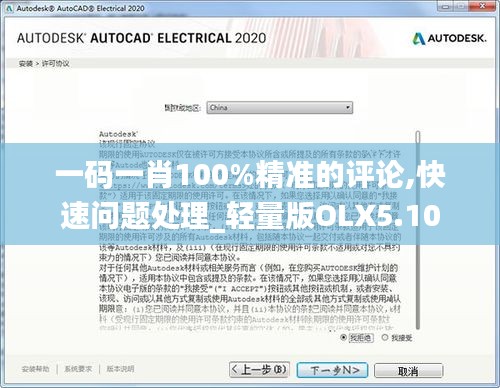Select the 我拒绝 (I reject) radio button
Image resolution: width=500 pixels, height=388 pixels.
pyautogui.click(x=343, y=338)
